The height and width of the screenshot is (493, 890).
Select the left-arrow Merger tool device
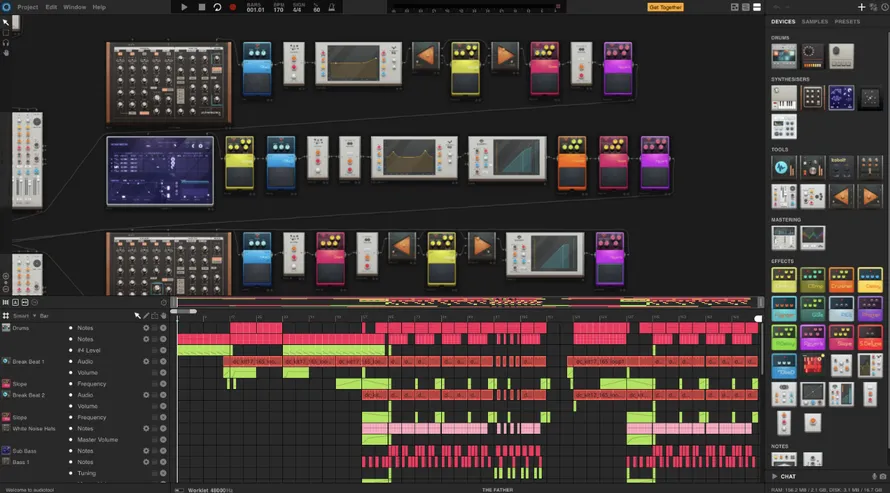pos(841,196)
